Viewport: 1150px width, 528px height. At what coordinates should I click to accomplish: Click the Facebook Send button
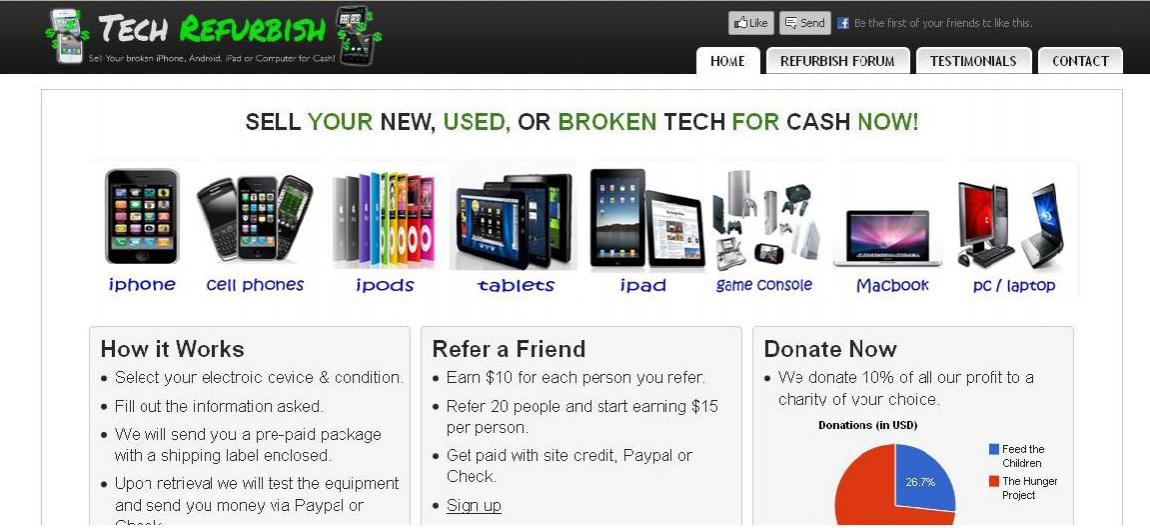tap(805, 23)
